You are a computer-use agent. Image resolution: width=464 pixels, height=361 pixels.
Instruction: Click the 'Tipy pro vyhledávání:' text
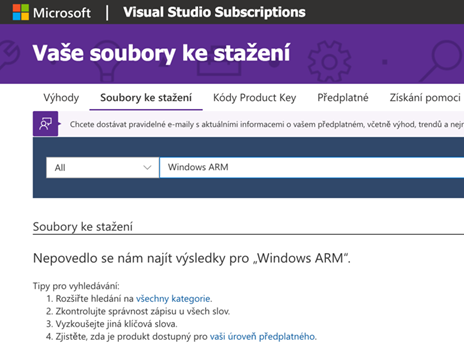pyautogui.click(x=76, y=286)
